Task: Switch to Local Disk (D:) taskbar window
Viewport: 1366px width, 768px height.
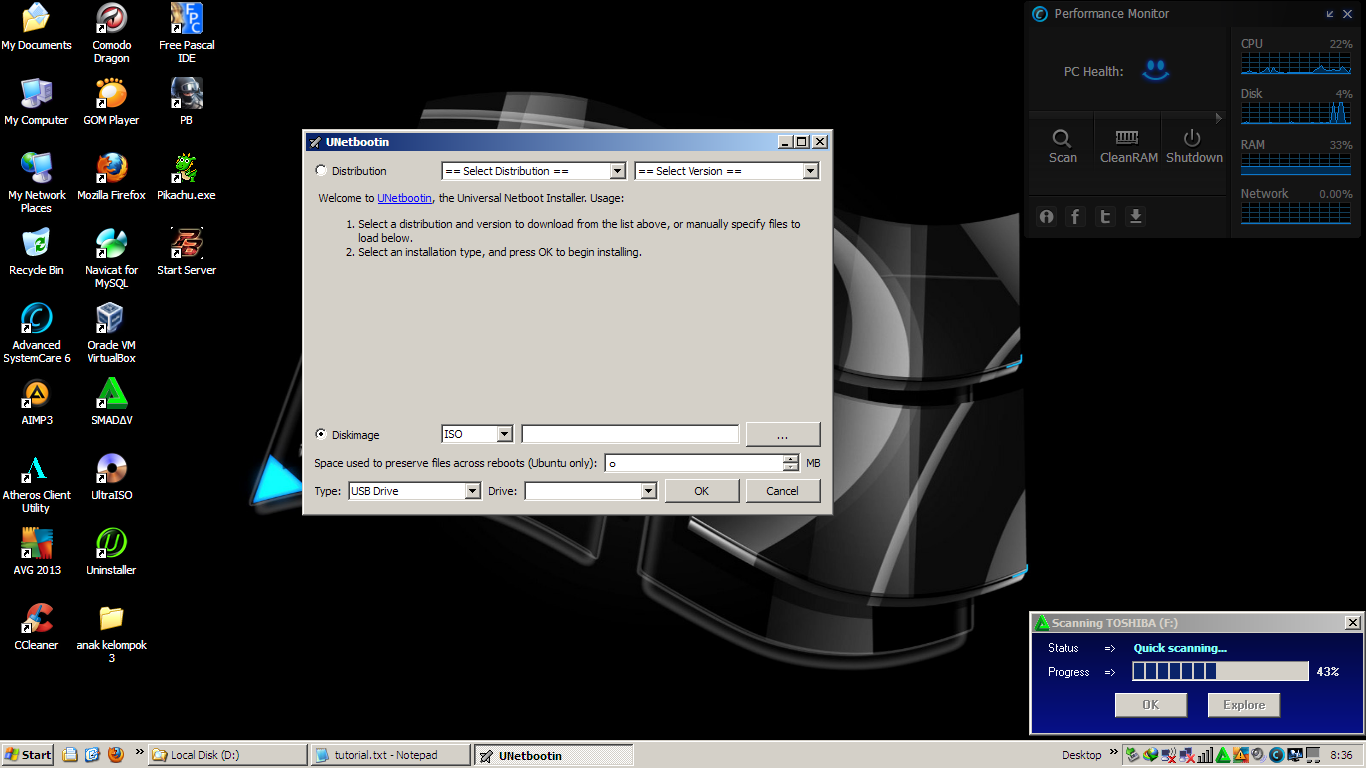Action: coord(227,755)
